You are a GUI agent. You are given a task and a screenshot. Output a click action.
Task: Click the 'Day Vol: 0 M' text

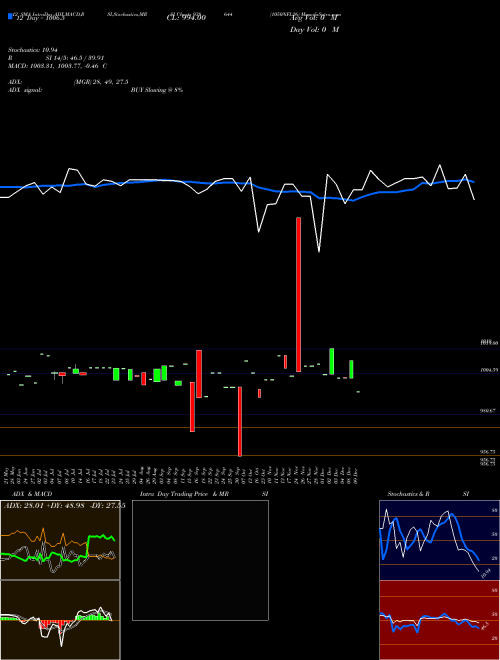pyautogui.click(x=314, y=30)
